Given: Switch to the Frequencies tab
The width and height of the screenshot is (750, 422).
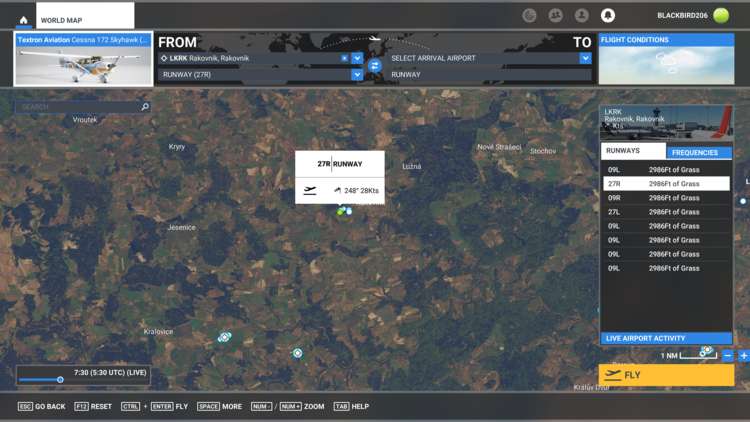Looking at the screenshot, I should 698,152.
